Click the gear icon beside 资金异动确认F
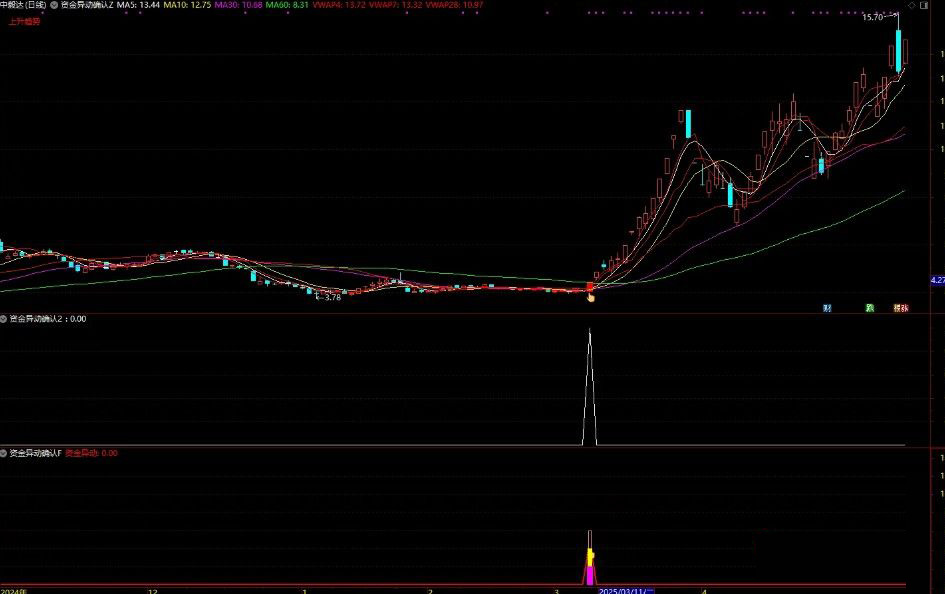Viewport: 945px width, 594px height. pos(4,453)
